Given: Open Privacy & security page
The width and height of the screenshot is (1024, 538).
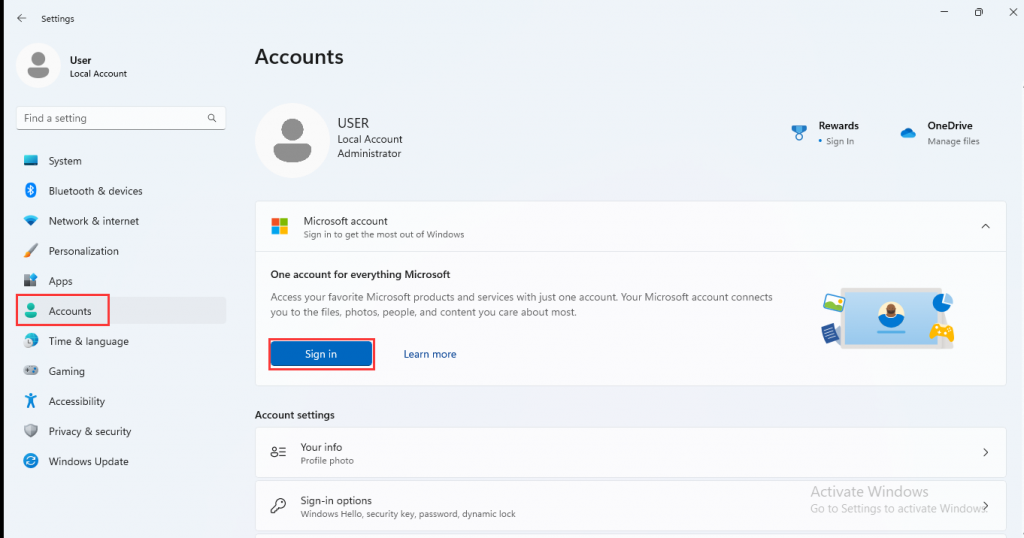Looking at the screenshot, I should pos(121,431).
